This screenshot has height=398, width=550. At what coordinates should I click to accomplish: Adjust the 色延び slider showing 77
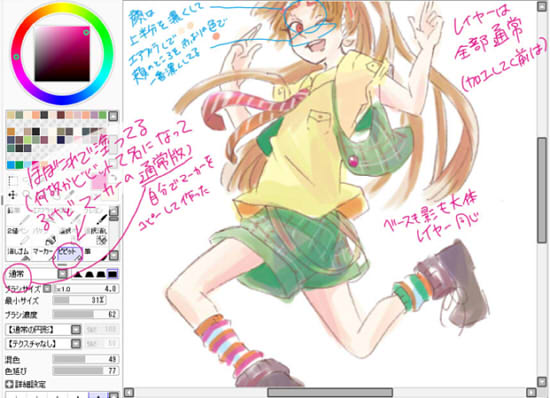(86, 370)
